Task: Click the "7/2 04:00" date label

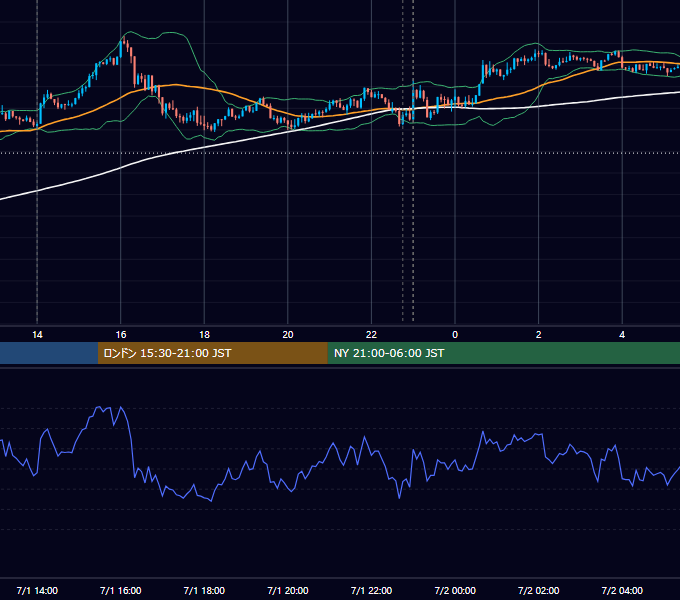Action: click(622, 591)
